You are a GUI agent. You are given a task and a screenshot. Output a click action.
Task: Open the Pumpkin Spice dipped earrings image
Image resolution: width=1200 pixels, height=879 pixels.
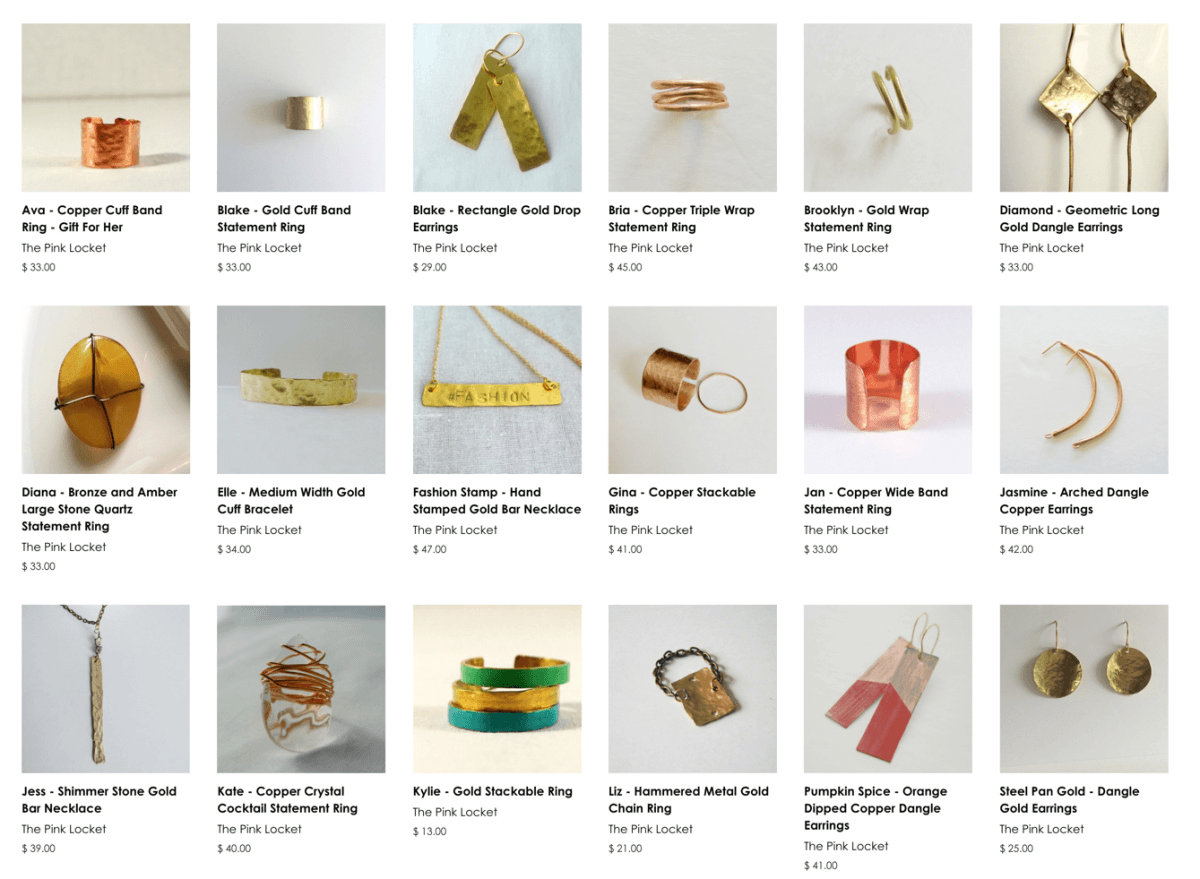pos(888,688)
